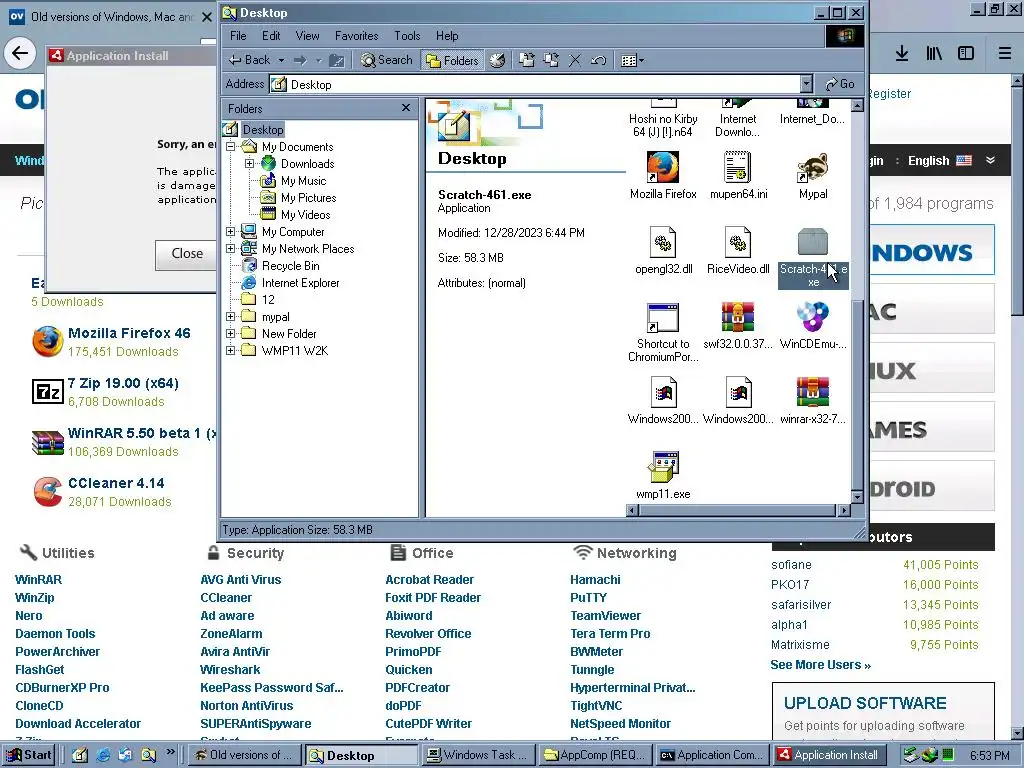Image resolution: width=1024 pixels, height=768 pixels.
Task: Open the English language dropdown
Action: (951, 161)
